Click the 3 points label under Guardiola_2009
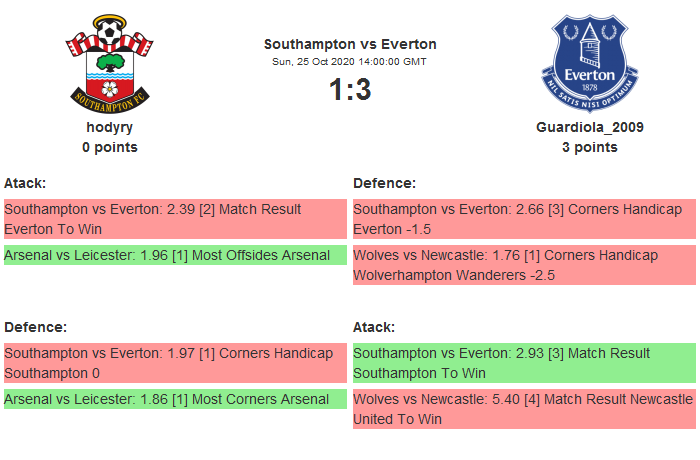This screenshot has width=700, height=460. tap(589, 147)
